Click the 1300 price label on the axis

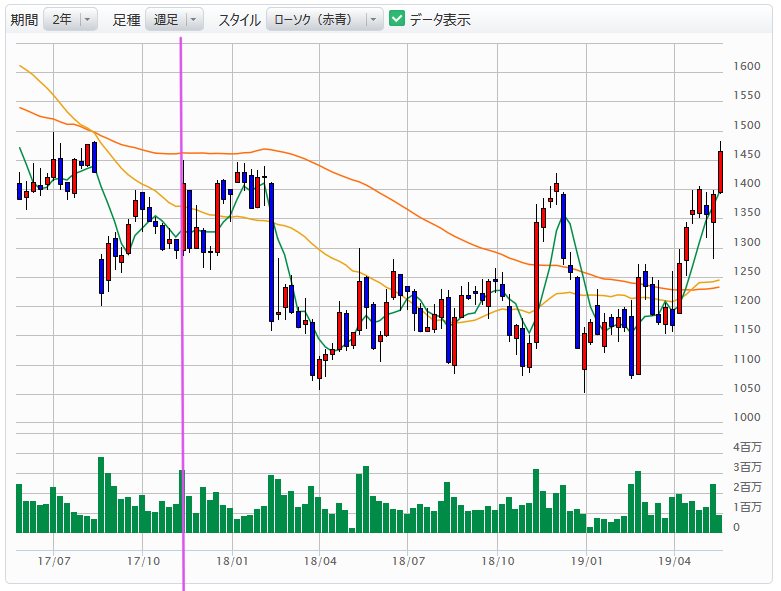tap(746, 242)
